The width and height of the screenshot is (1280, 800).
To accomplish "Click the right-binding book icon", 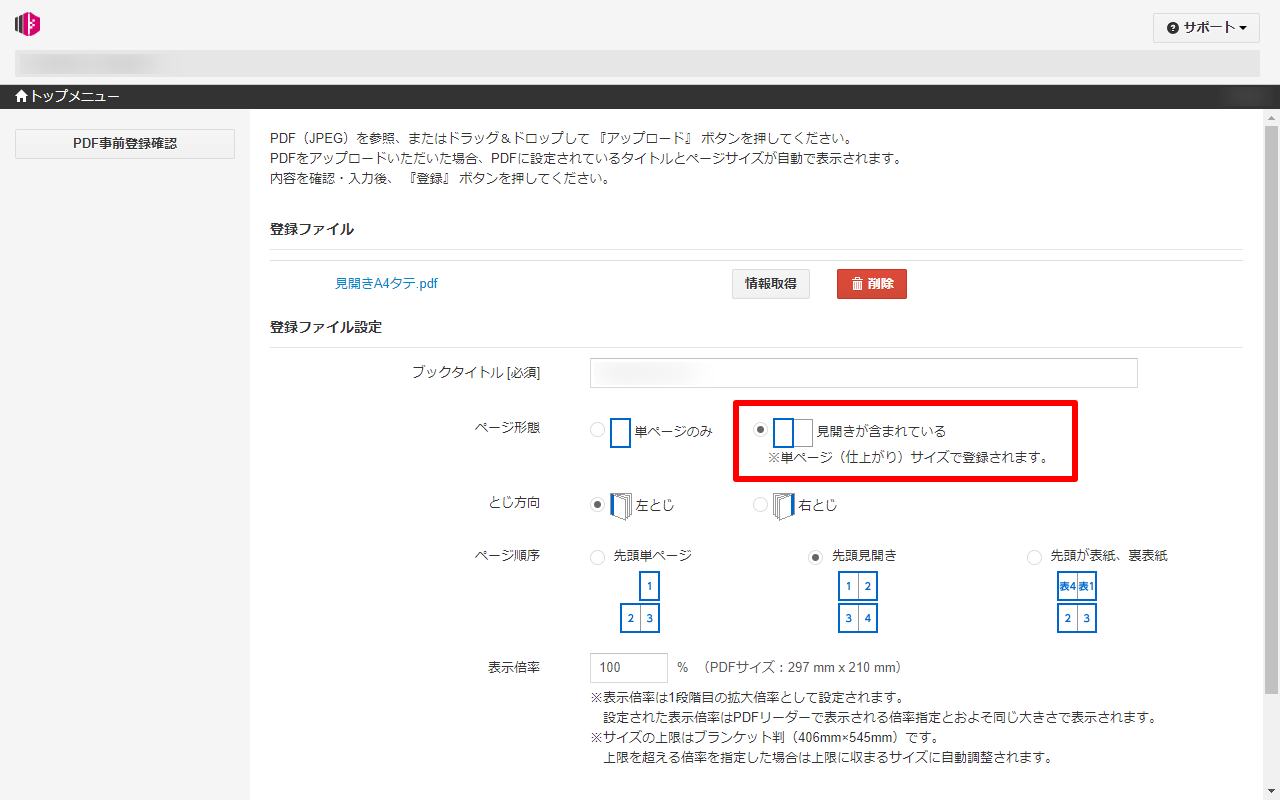I will pos(783,506).
